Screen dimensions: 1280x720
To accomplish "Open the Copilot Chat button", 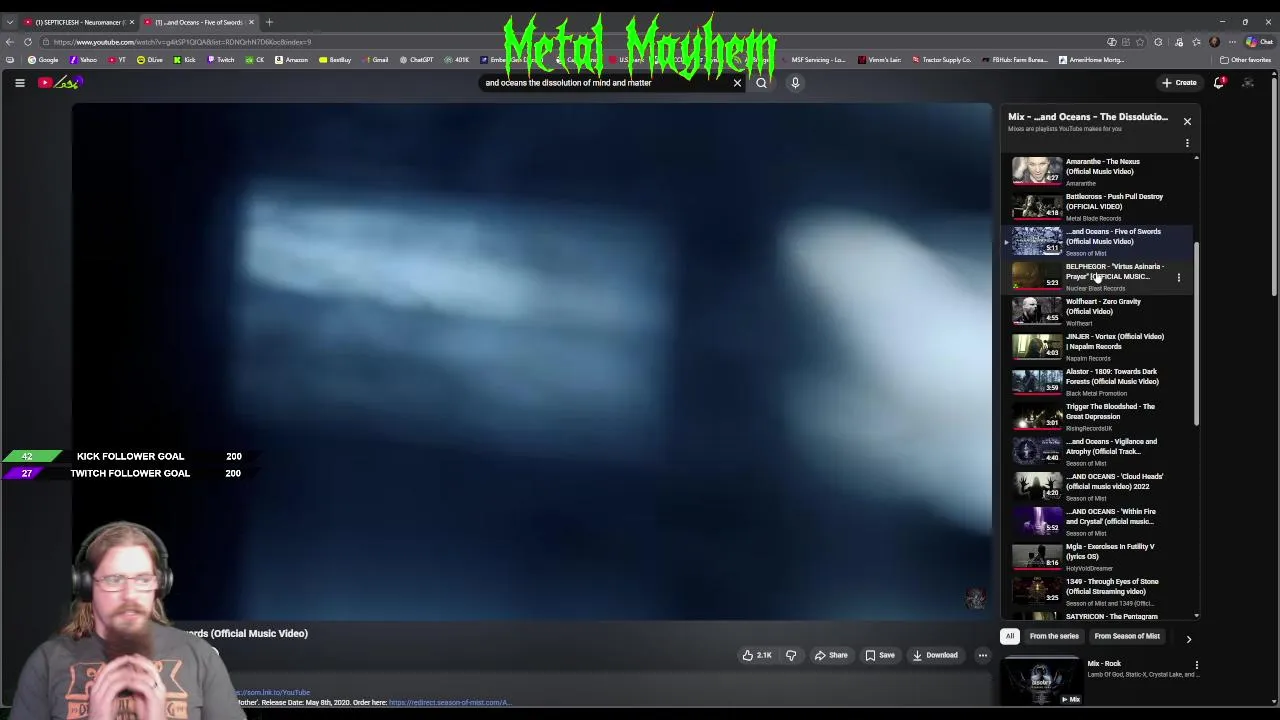I will 1259,42.
